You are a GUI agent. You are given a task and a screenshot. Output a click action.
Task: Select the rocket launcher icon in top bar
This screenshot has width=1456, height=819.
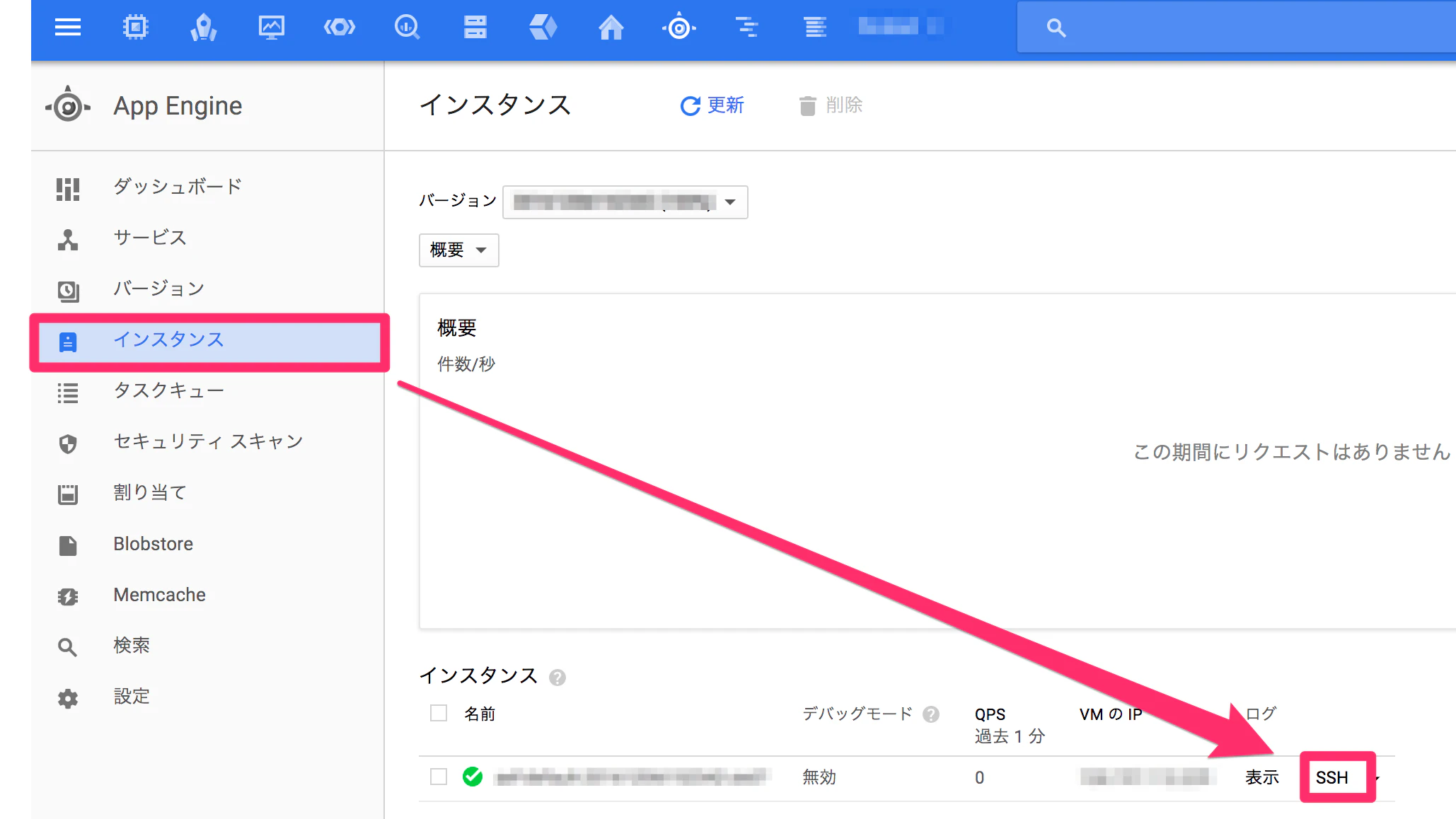click(204, 27)
